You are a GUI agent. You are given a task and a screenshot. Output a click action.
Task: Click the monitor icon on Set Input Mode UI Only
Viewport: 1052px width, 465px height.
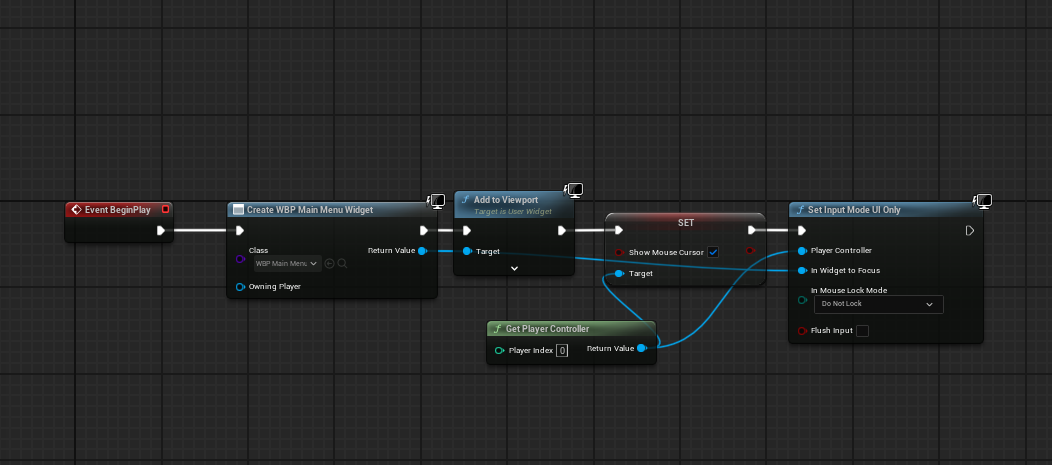[982, 201]
